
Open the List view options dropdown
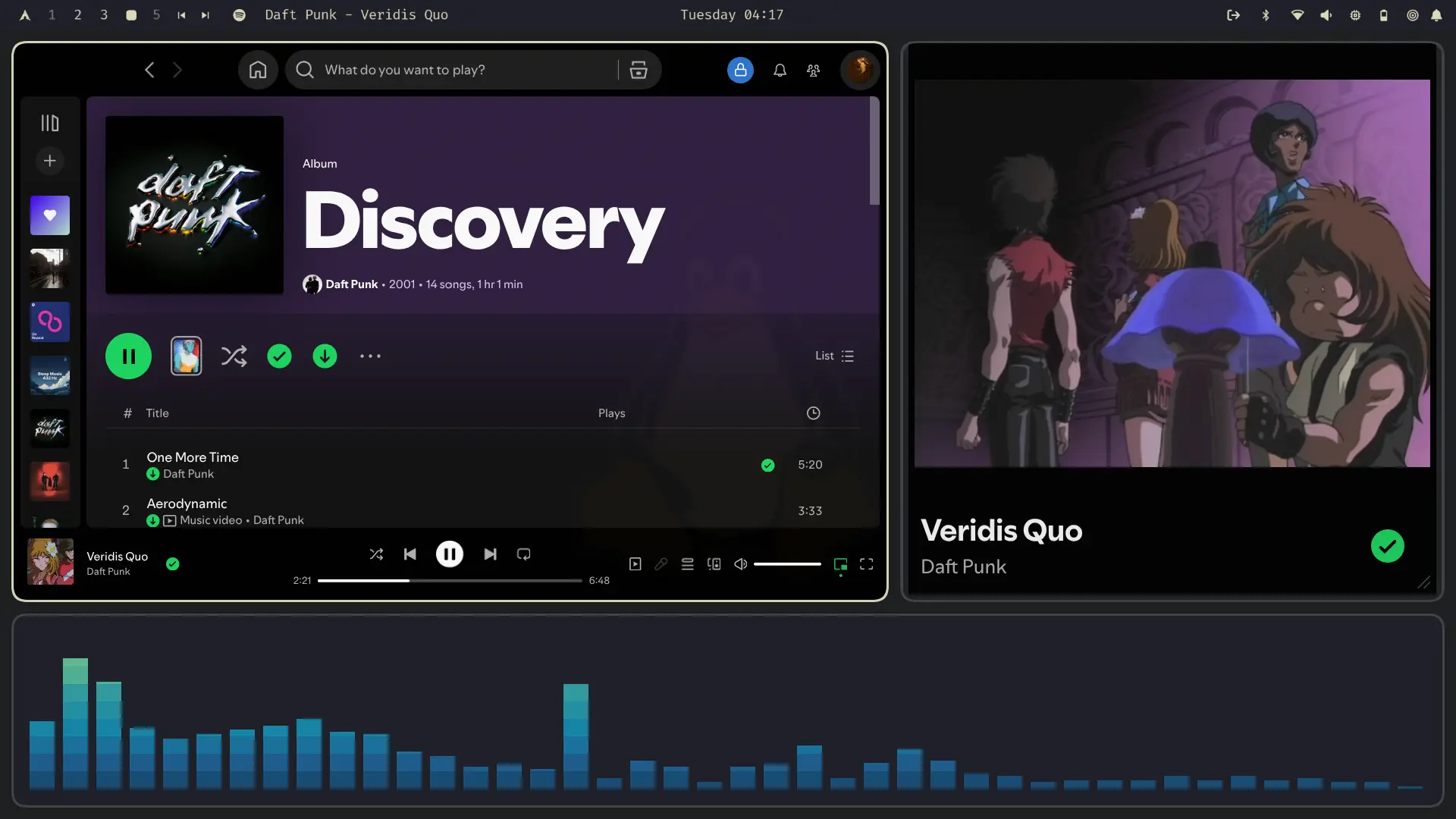(x=834, y=356)
